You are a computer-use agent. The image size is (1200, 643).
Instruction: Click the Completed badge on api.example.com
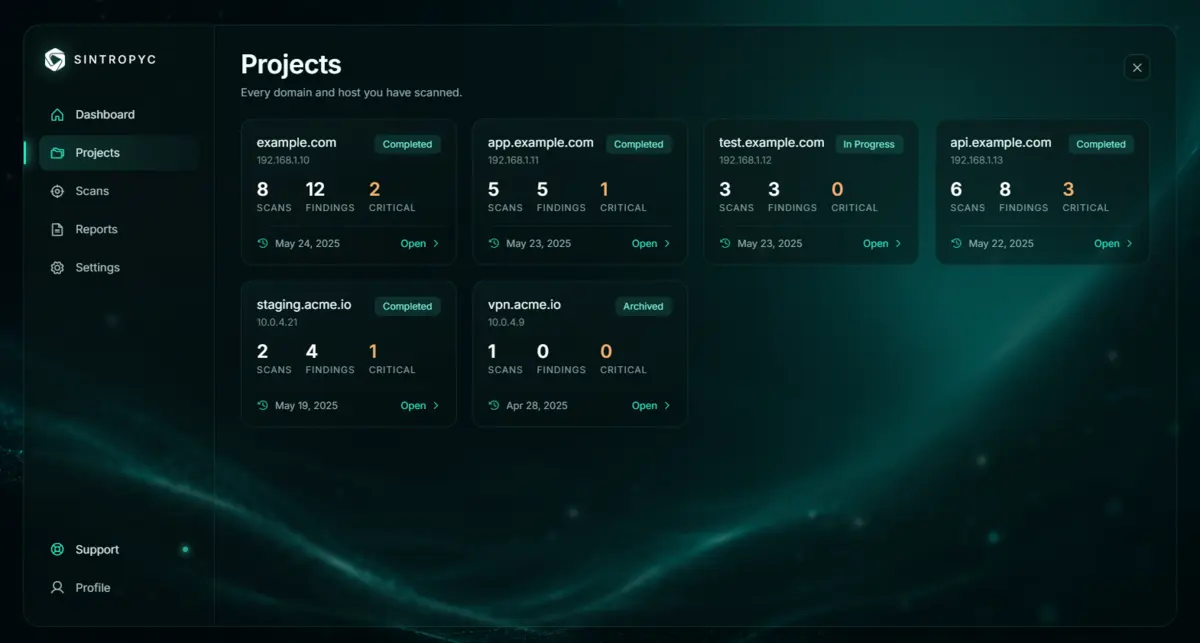coord(1101,144)
